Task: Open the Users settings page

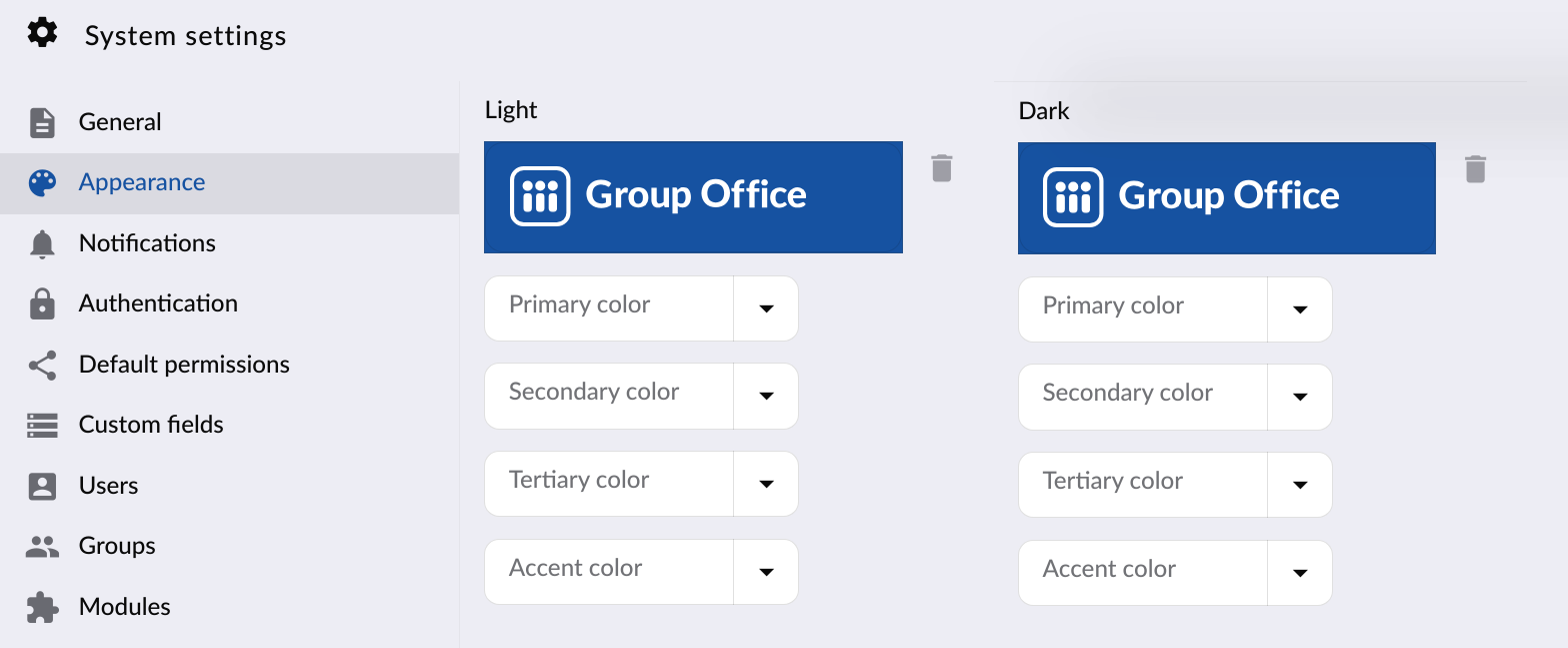Action: coord(229,486)
